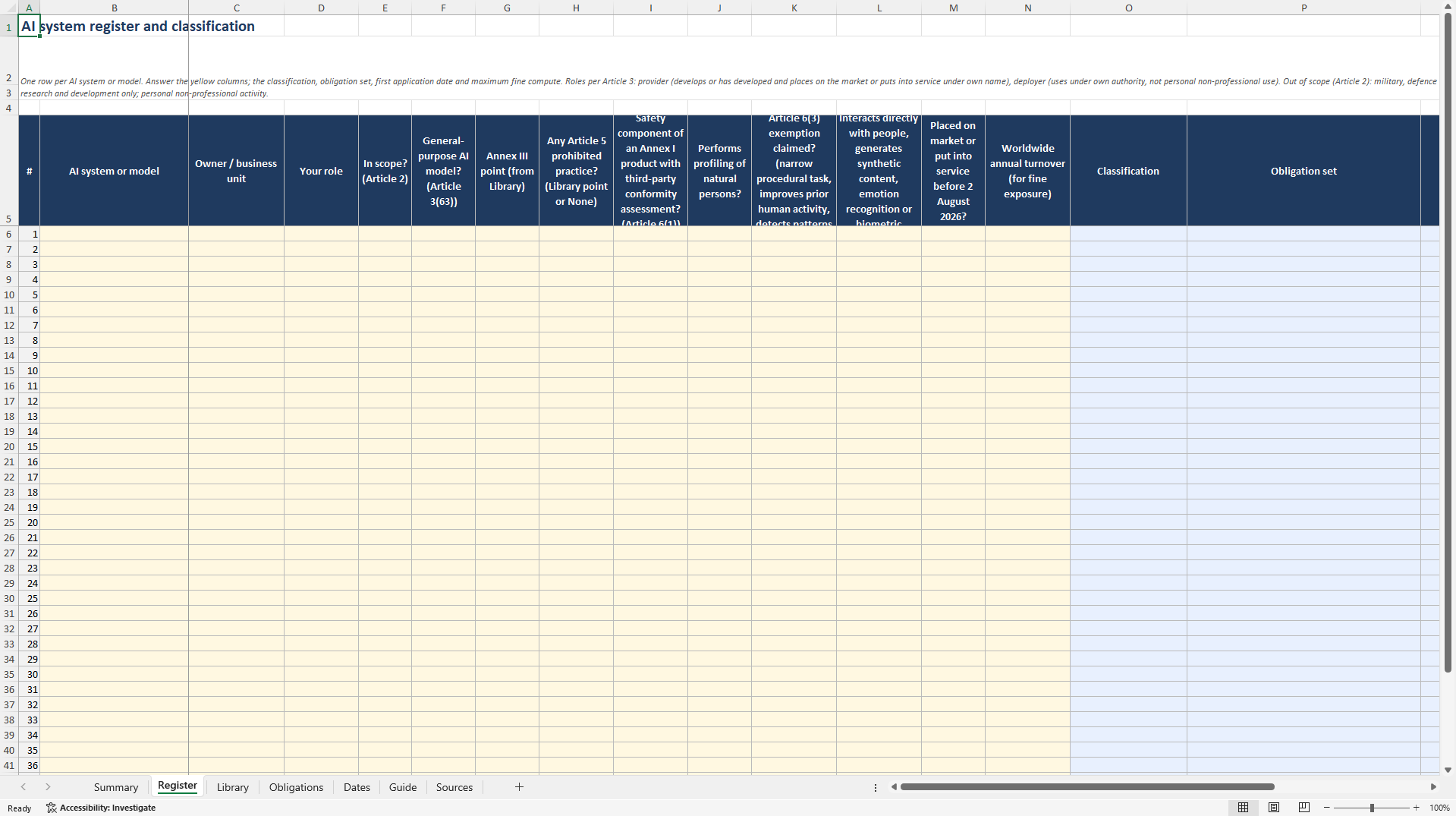Open the Sources sheet tab

click(454, 787)
